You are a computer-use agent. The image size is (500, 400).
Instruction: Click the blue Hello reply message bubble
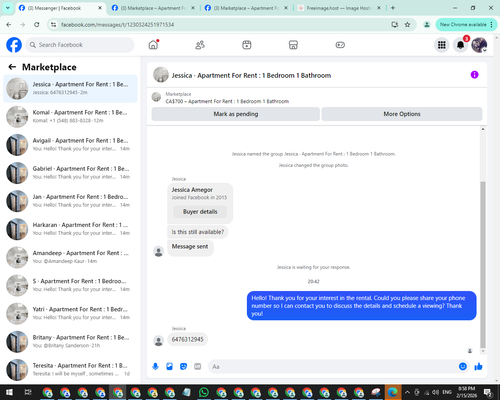tap(362, 306)
